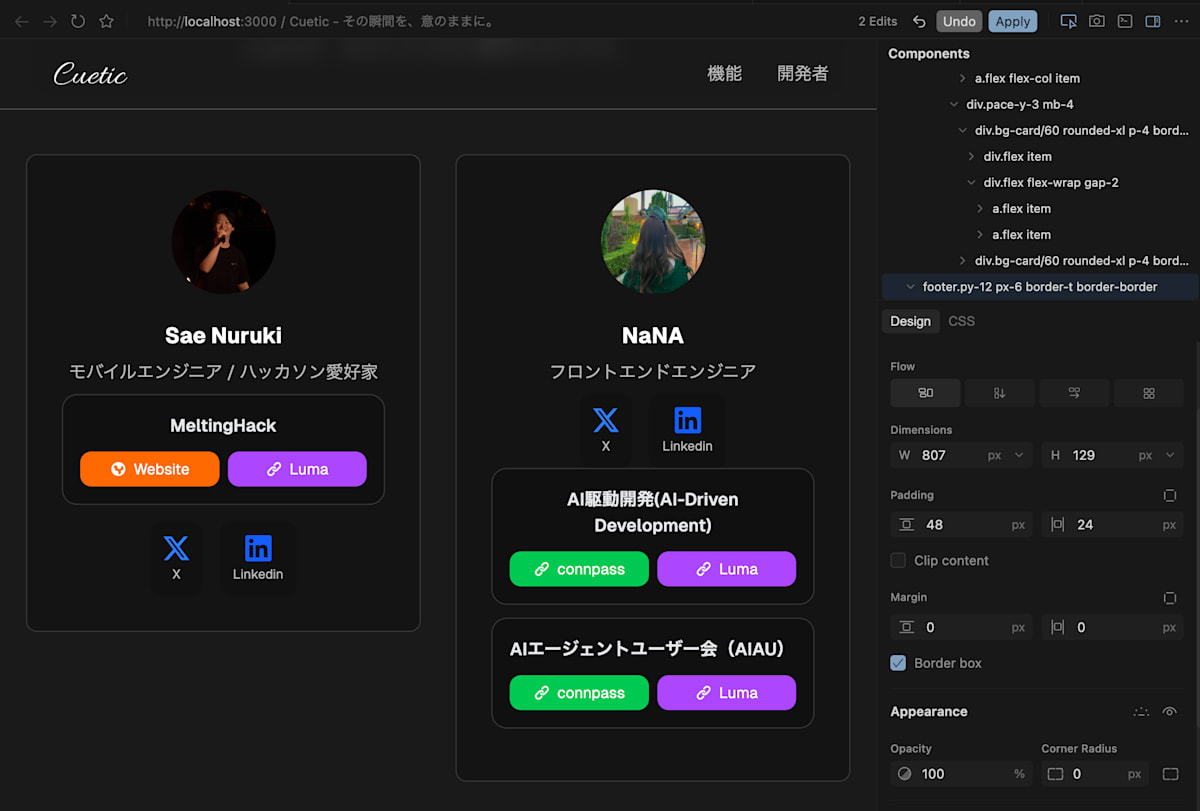Open Luma for AI駆動開発
The image size is (1200, 811).
point(726,569)
